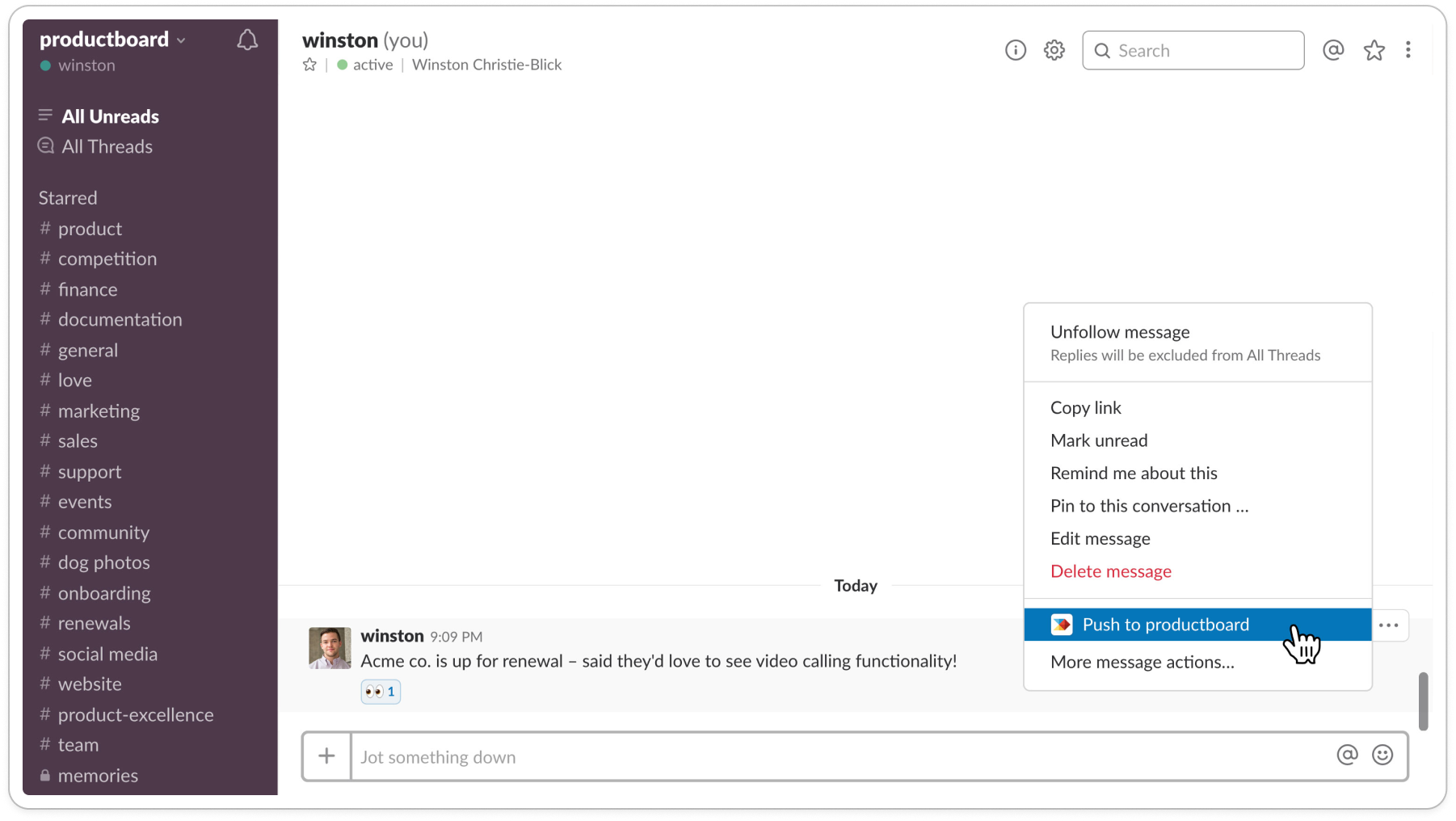
Task: Open All Unreads icon in sidebar
Action: (45, 116)
